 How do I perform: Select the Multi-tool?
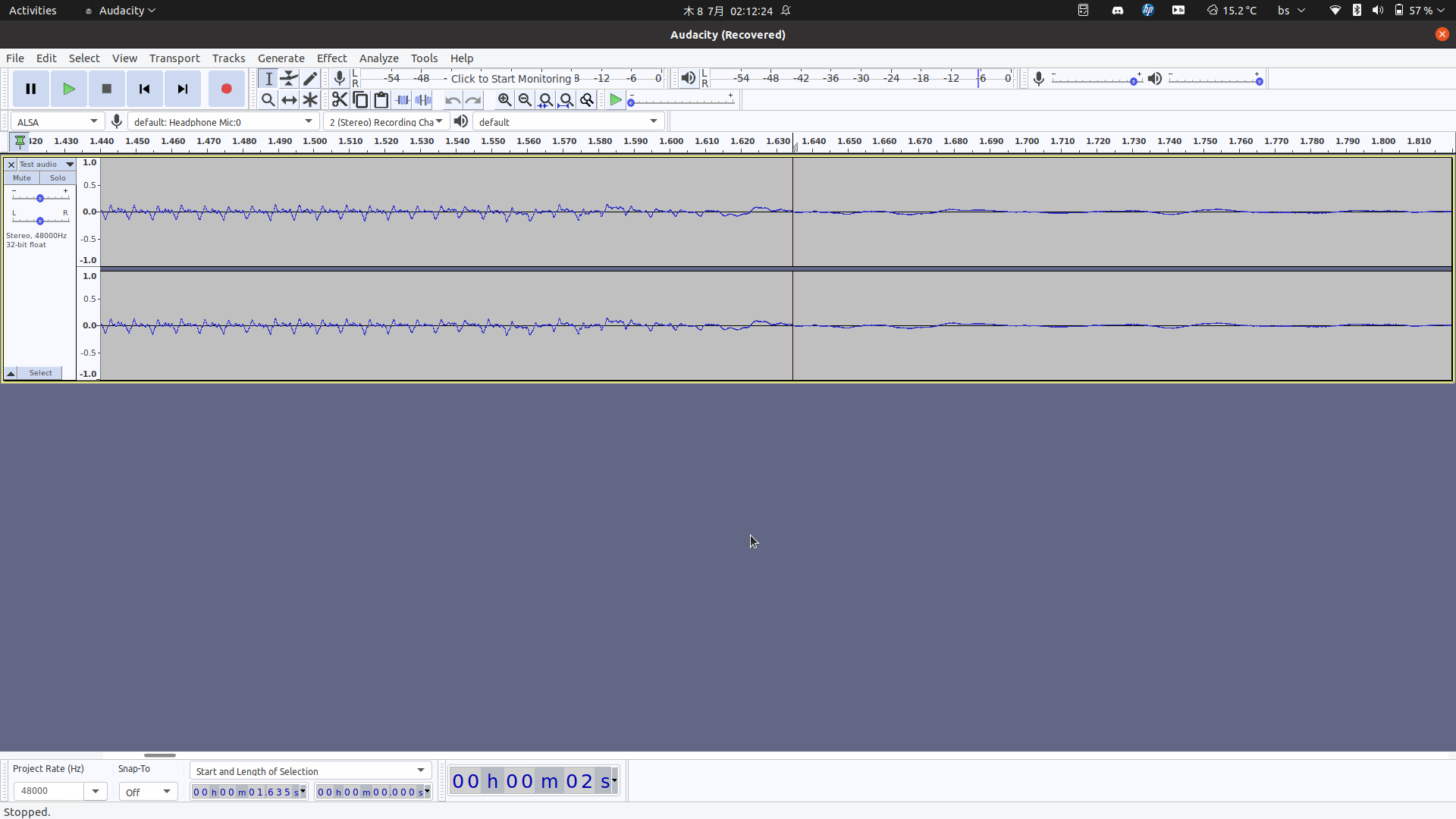coord(310,99)
